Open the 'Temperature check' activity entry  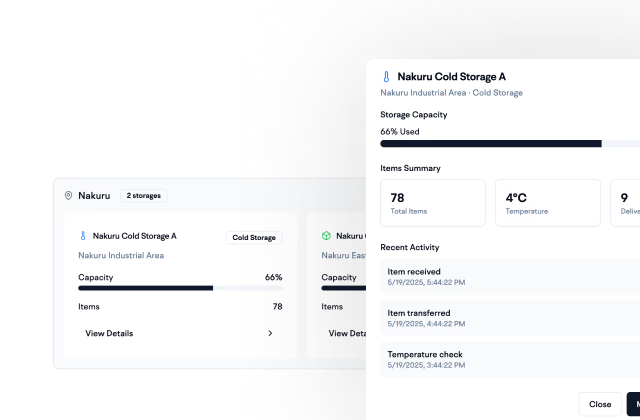[x=510, y=359]
